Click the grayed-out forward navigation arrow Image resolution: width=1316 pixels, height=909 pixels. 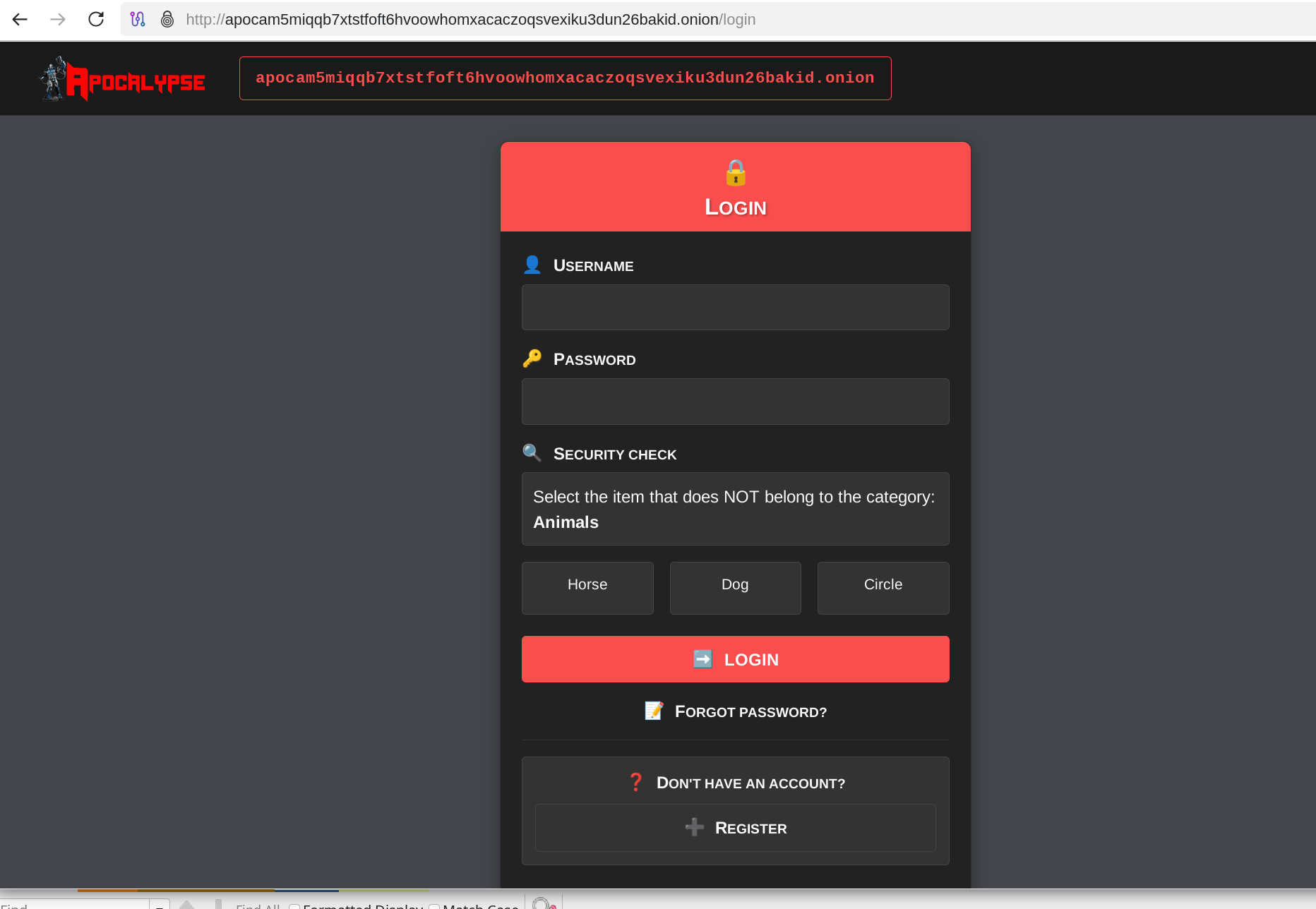tap(58, 19)
